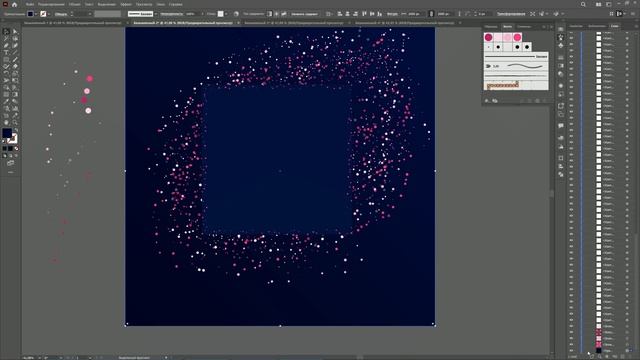The width and height of the screenshot is (640, 360).
Task: Set the None fill mode in toolbox
Action: [x=16, y=149]
